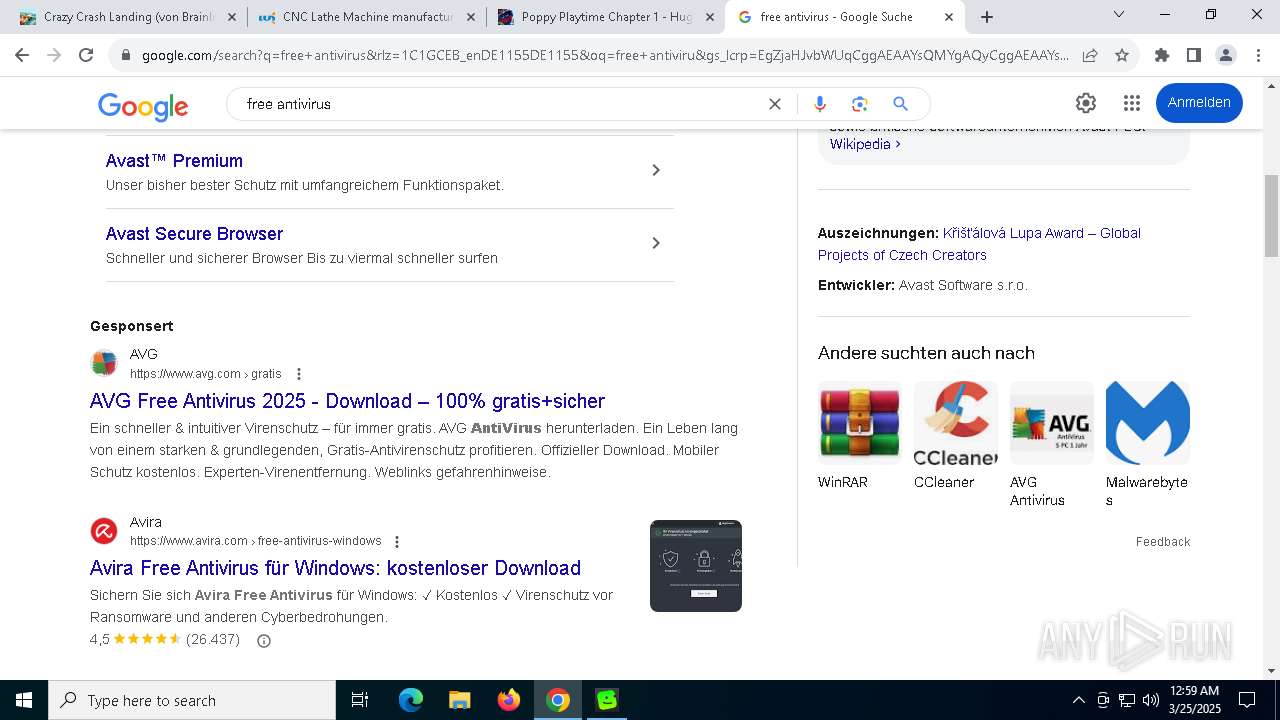Open the Avira result preview image
The image size is (1280, 720).
696,566
